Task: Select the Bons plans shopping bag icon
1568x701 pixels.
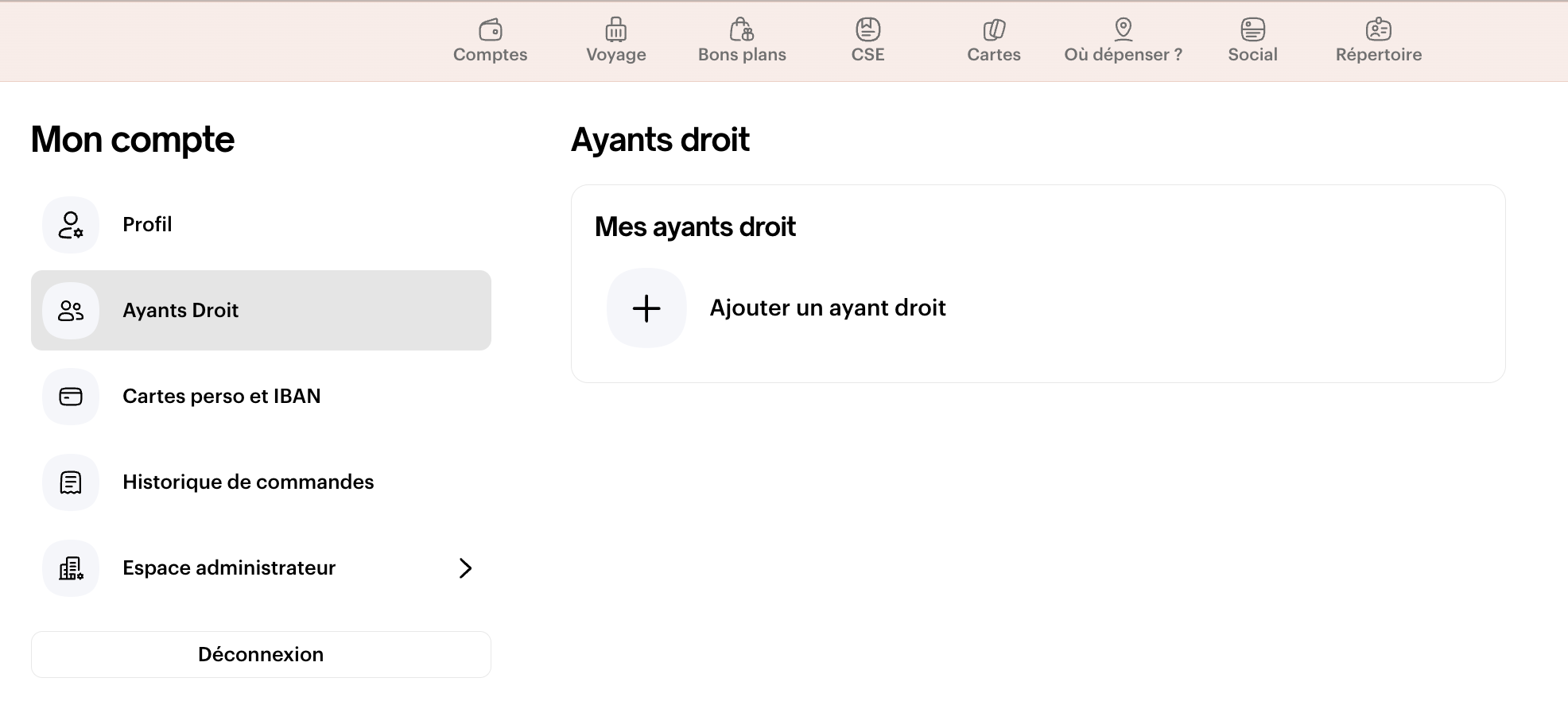Action: tap(742, 30)
